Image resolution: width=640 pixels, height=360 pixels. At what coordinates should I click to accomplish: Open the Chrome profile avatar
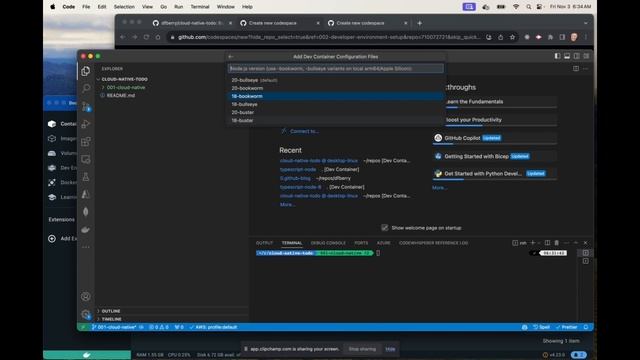pos(574,37)
